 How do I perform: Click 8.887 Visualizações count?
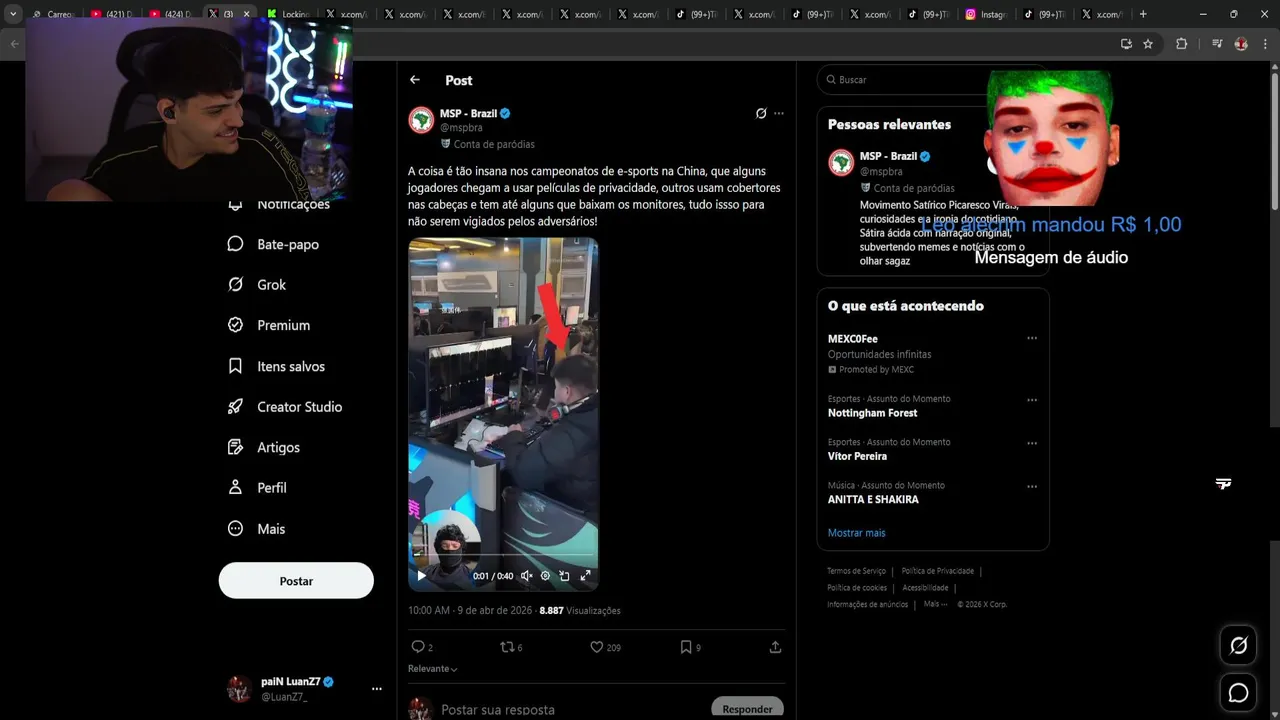580,610
